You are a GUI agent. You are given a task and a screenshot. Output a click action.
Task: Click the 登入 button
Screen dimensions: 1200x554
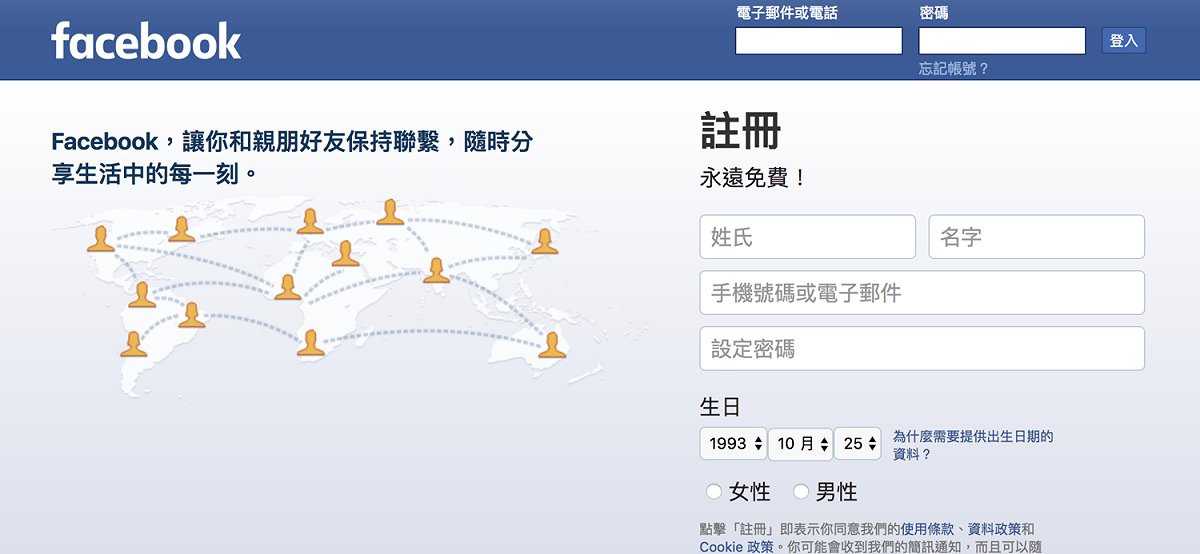(1124, 40)
